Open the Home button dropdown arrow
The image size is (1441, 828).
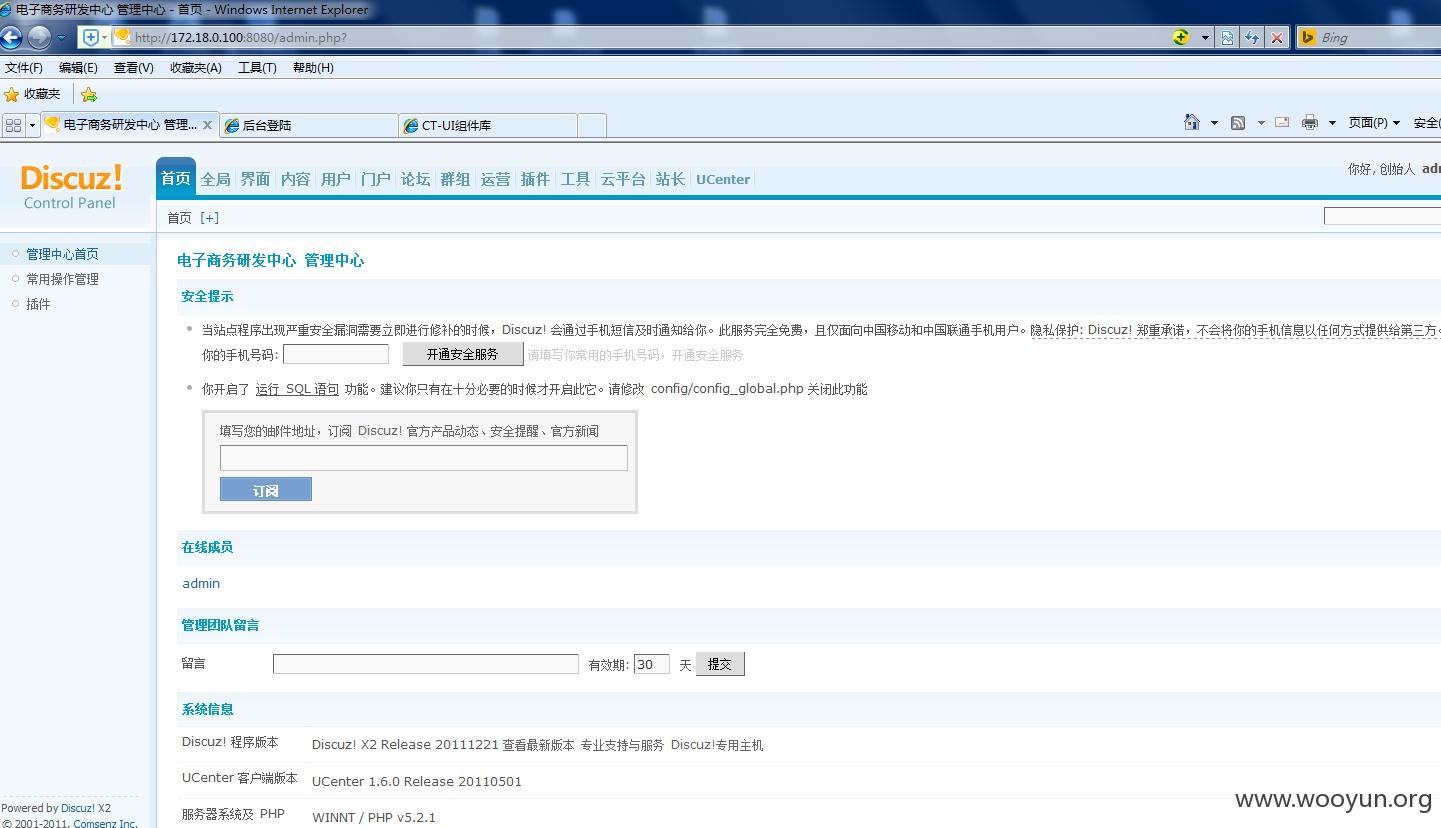click(1215, 123)
